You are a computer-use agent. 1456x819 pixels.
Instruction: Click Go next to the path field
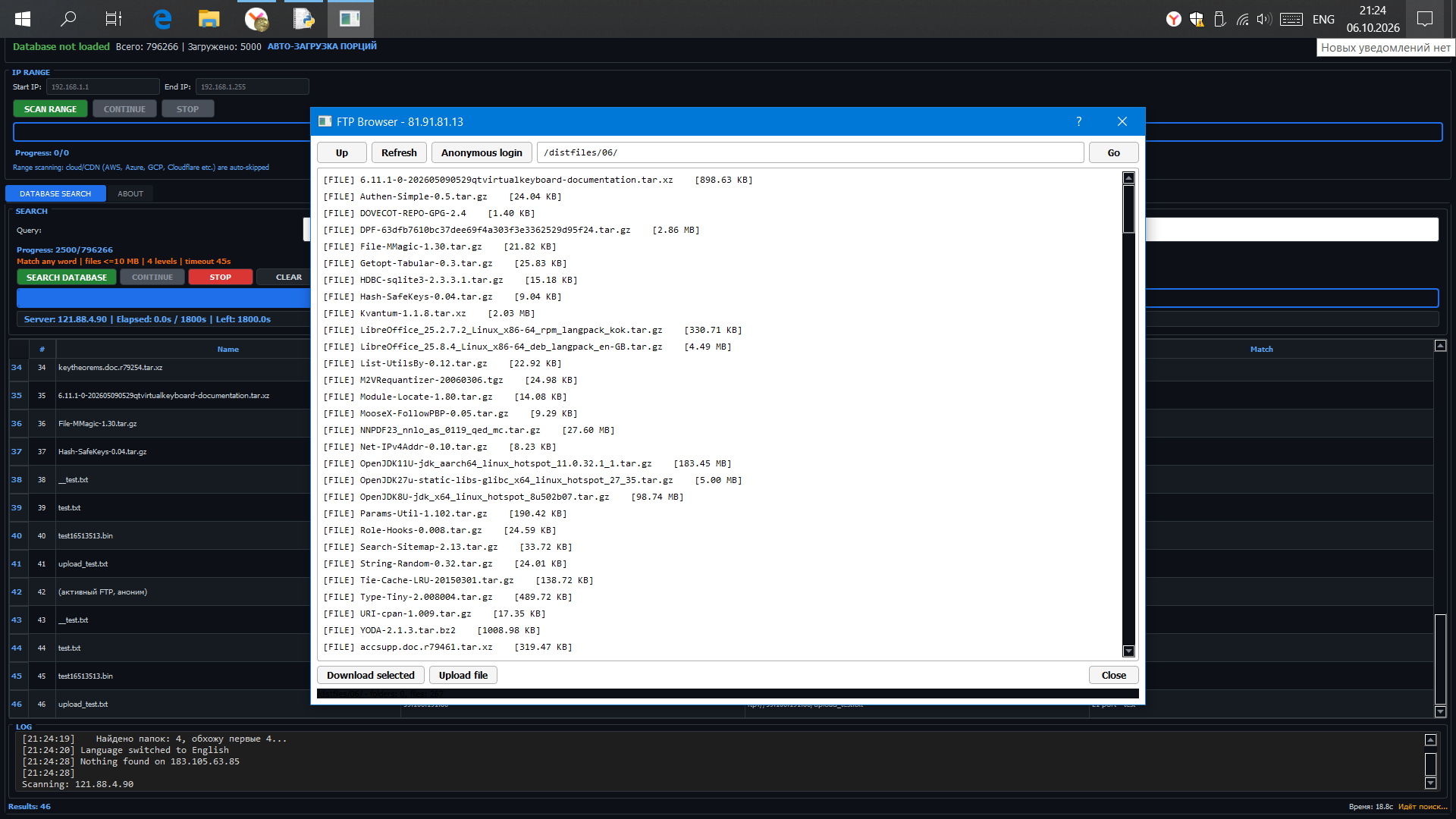click(1113, 152)
